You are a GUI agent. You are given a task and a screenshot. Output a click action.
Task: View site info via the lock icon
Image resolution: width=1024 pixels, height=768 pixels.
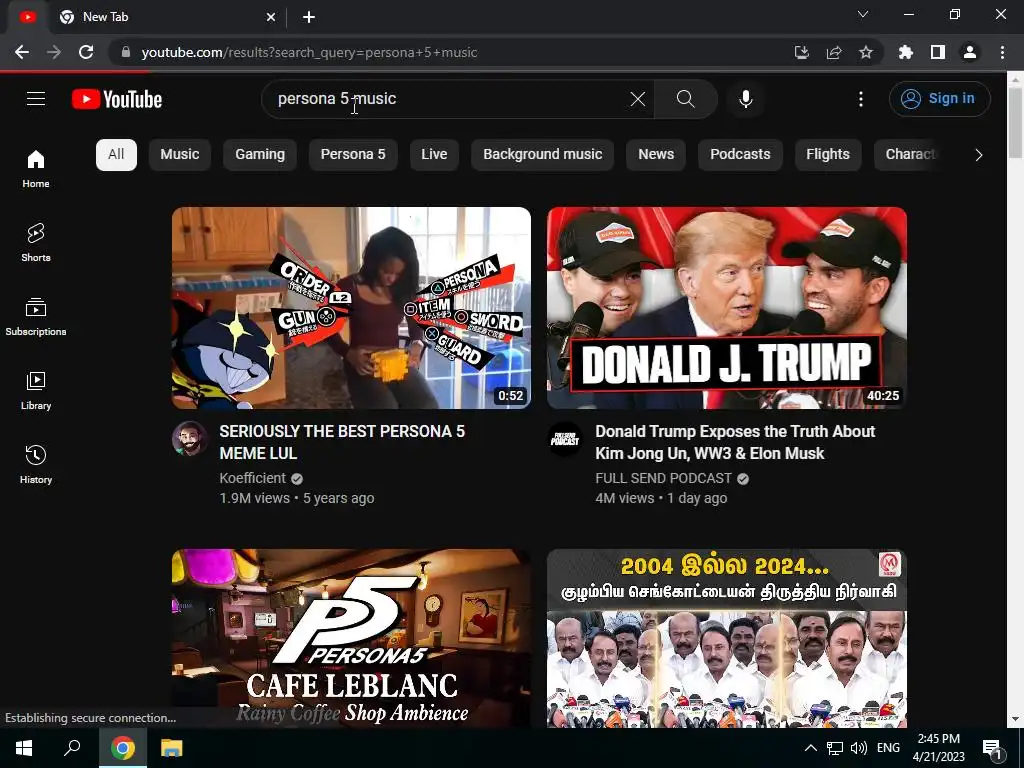(x=126, y=52)
